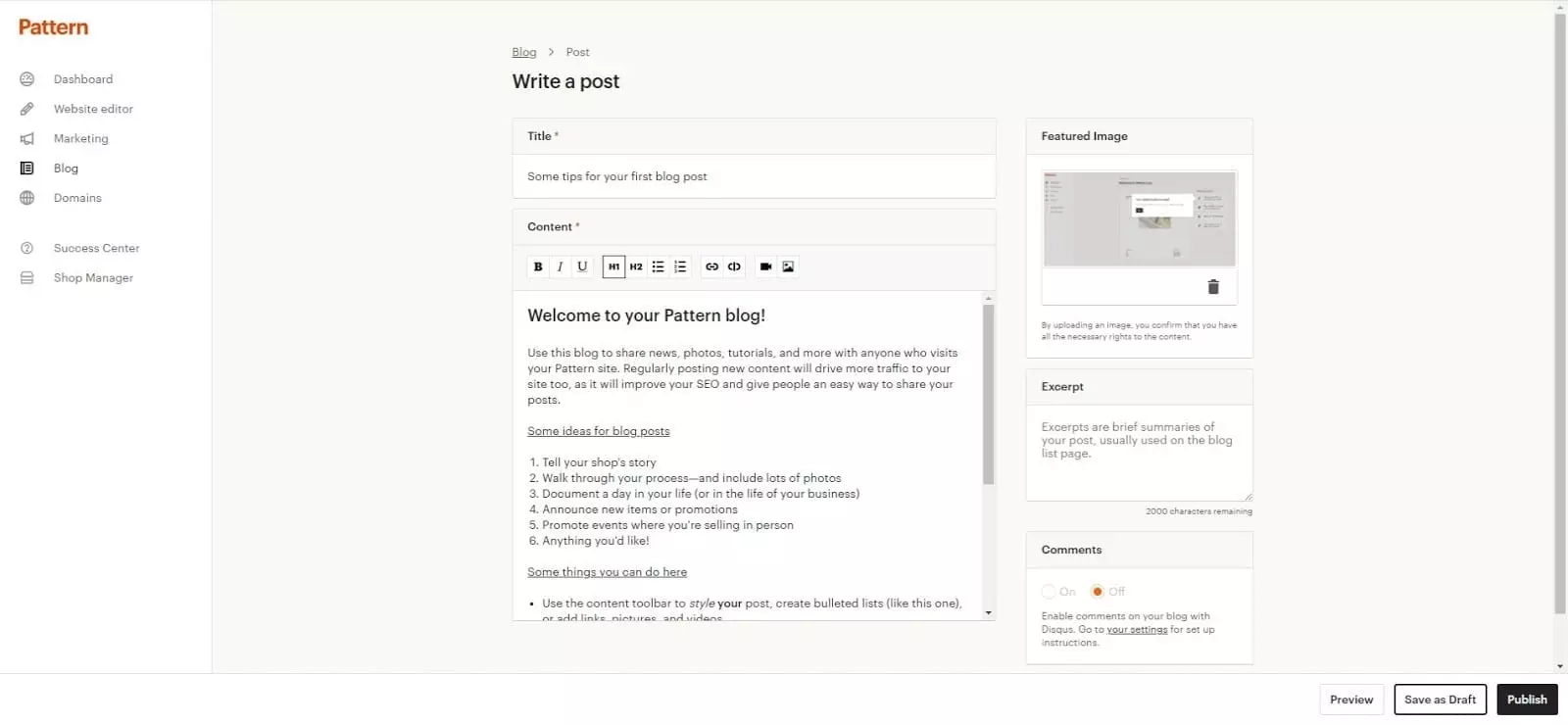Insert a numbered list
Viewport: 1568px width, 725px height.
[x=680, y=266]
